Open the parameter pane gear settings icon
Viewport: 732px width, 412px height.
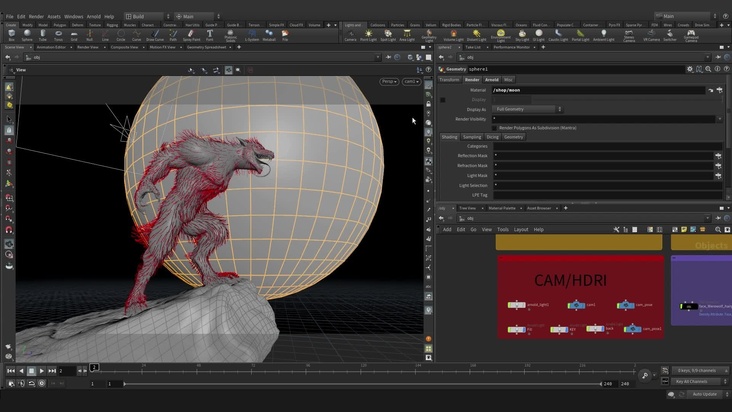click(x=690, y=69)
